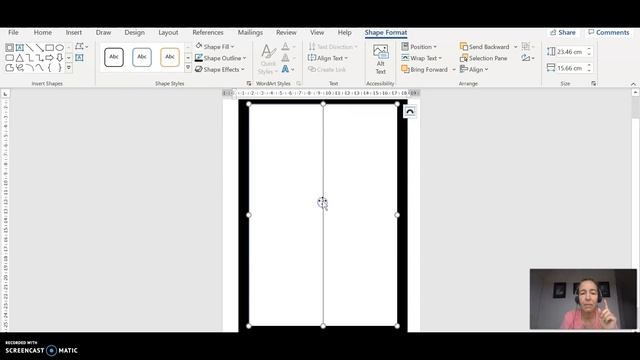The height and width of the screenshot is (360, 640).
Task: Expand the Send Backward arrow options
Action: coord(516,47)
